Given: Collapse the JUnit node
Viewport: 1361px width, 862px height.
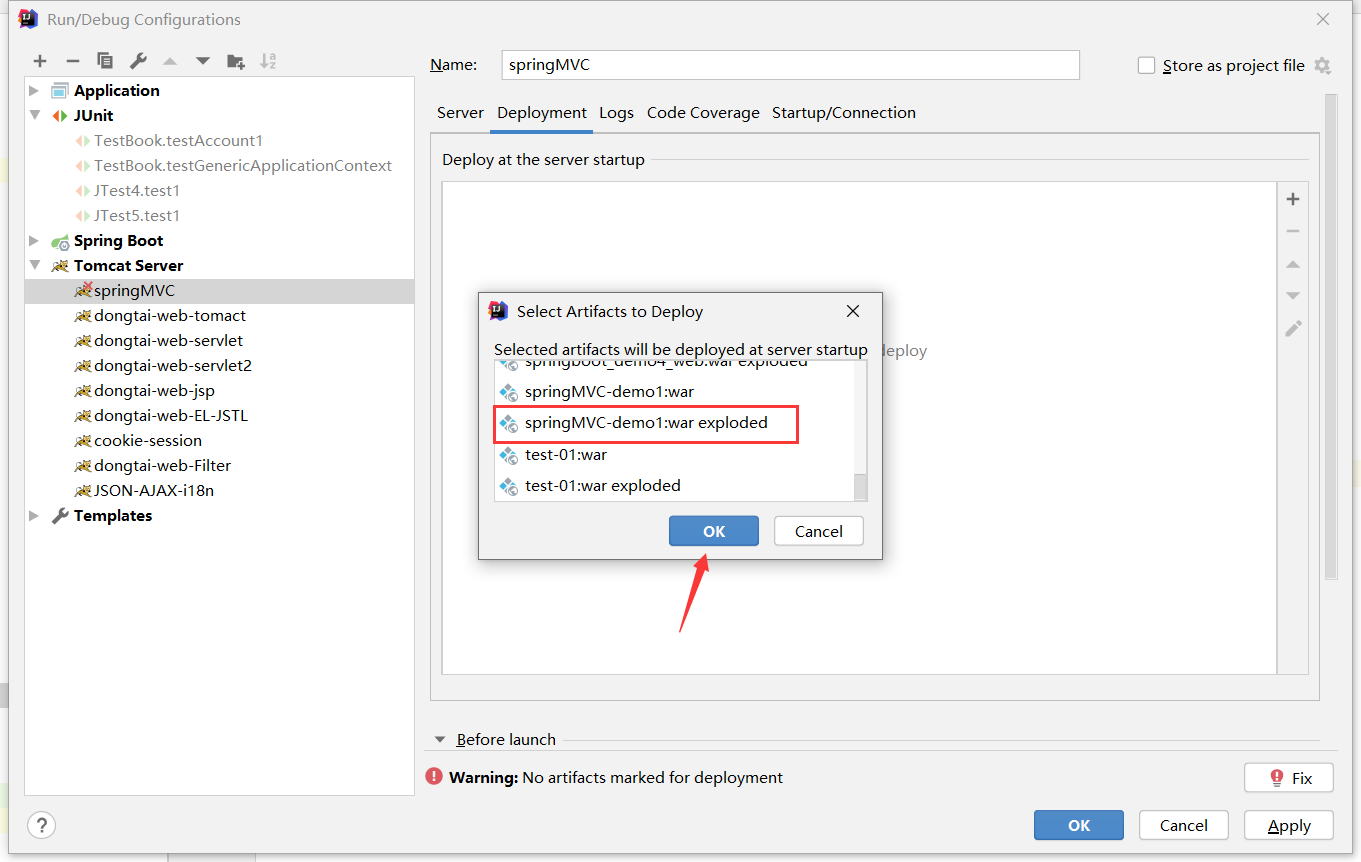Looking at the screenshot, I should [34, 115].
